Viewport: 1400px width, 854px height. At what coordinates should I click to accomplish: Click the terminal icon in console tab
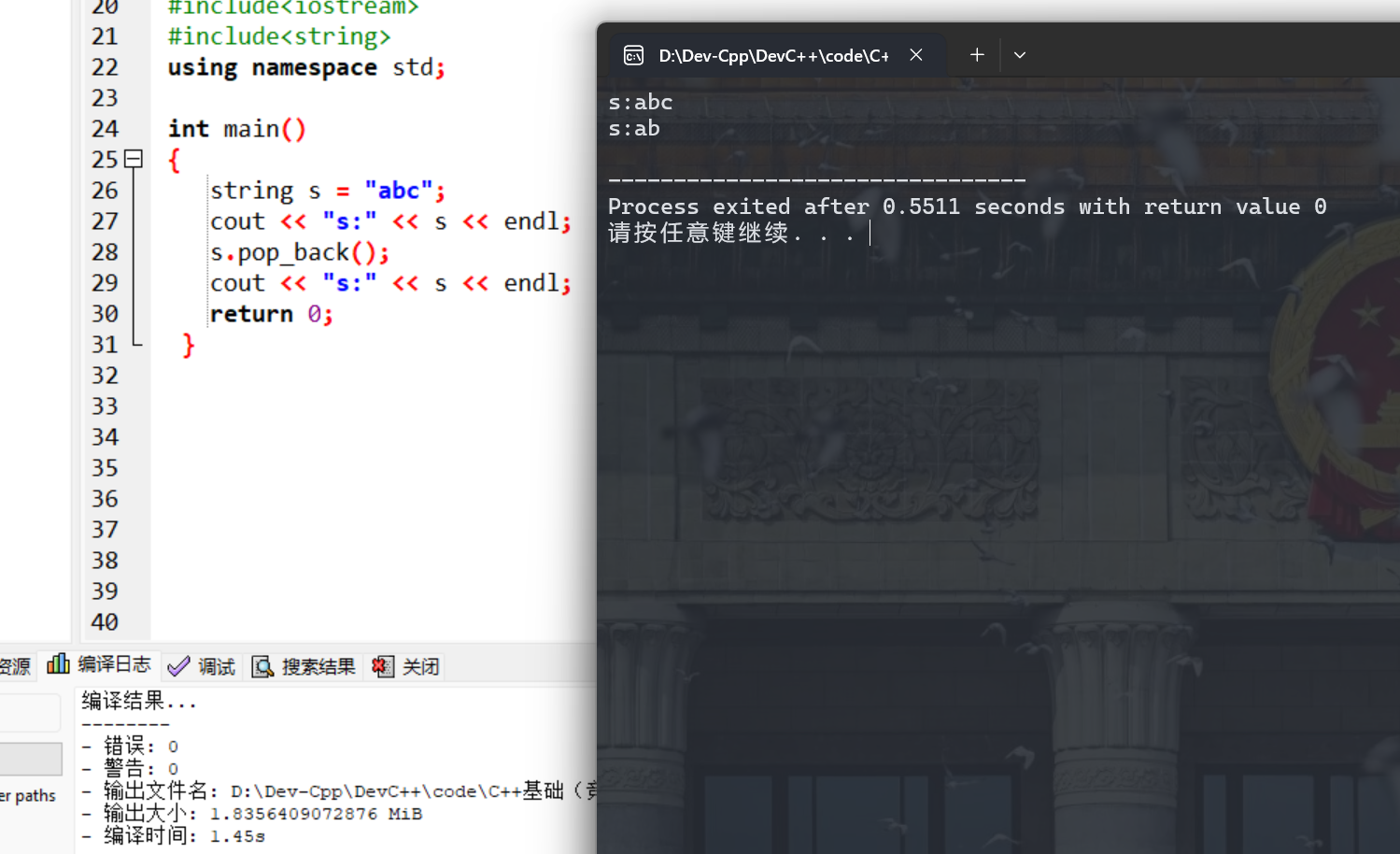633,55
